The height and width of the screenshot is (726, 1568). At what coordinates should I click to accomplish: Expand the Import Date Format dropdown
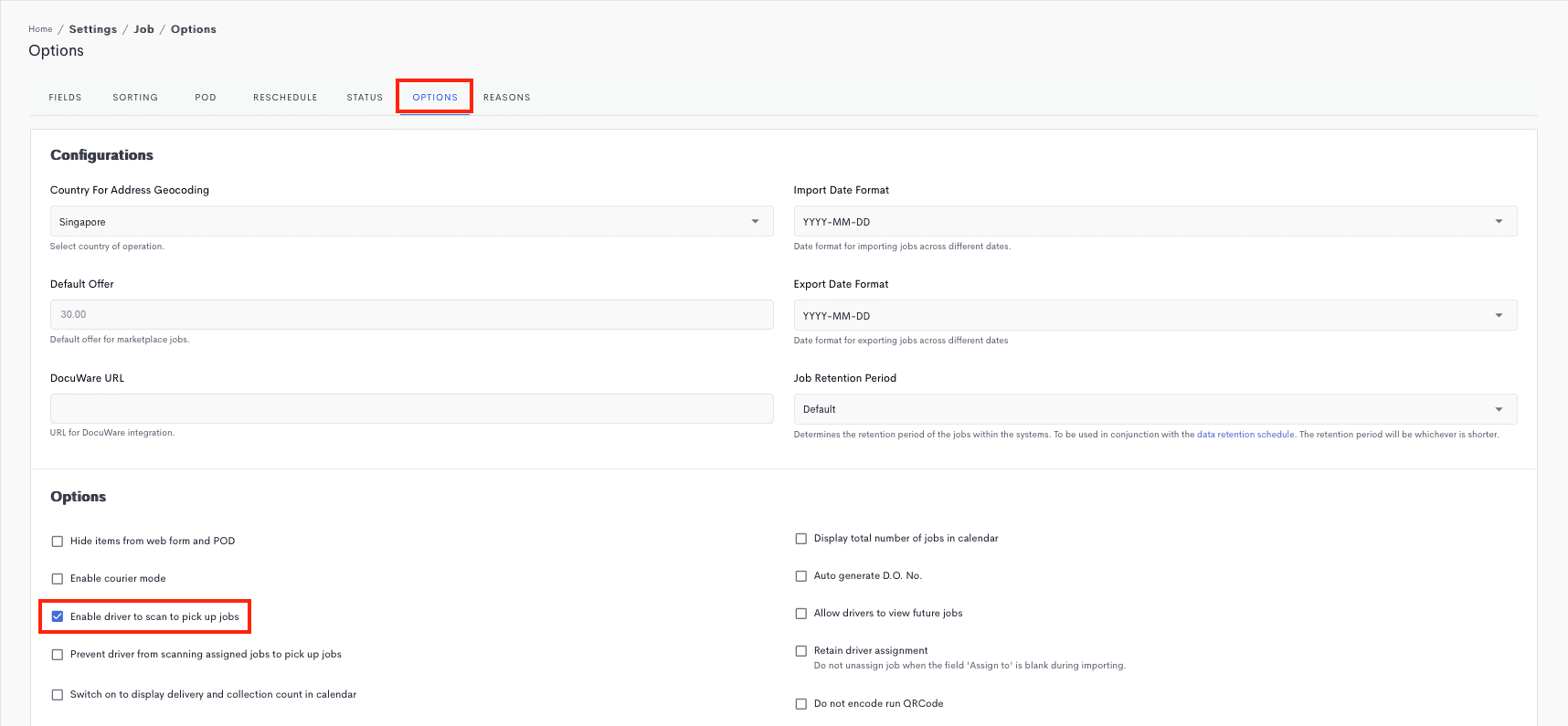click(x=1155, y=221)
